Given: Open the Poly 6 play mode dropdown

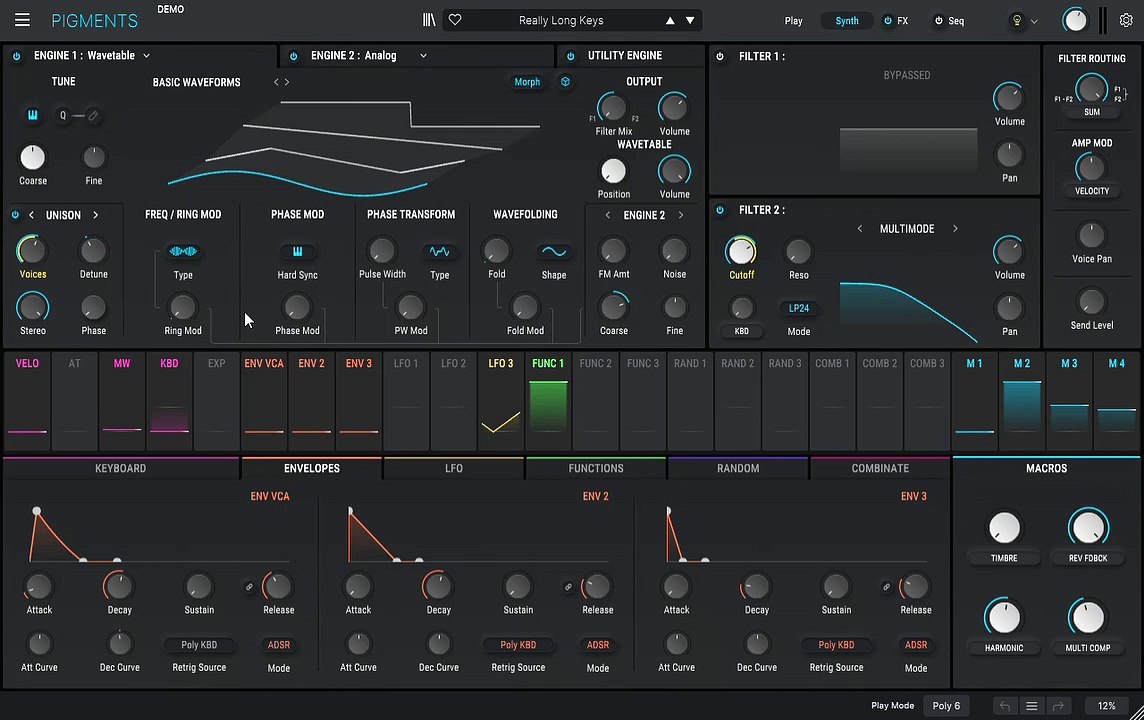Looking at the screenshot, I should tap(946, 706).
